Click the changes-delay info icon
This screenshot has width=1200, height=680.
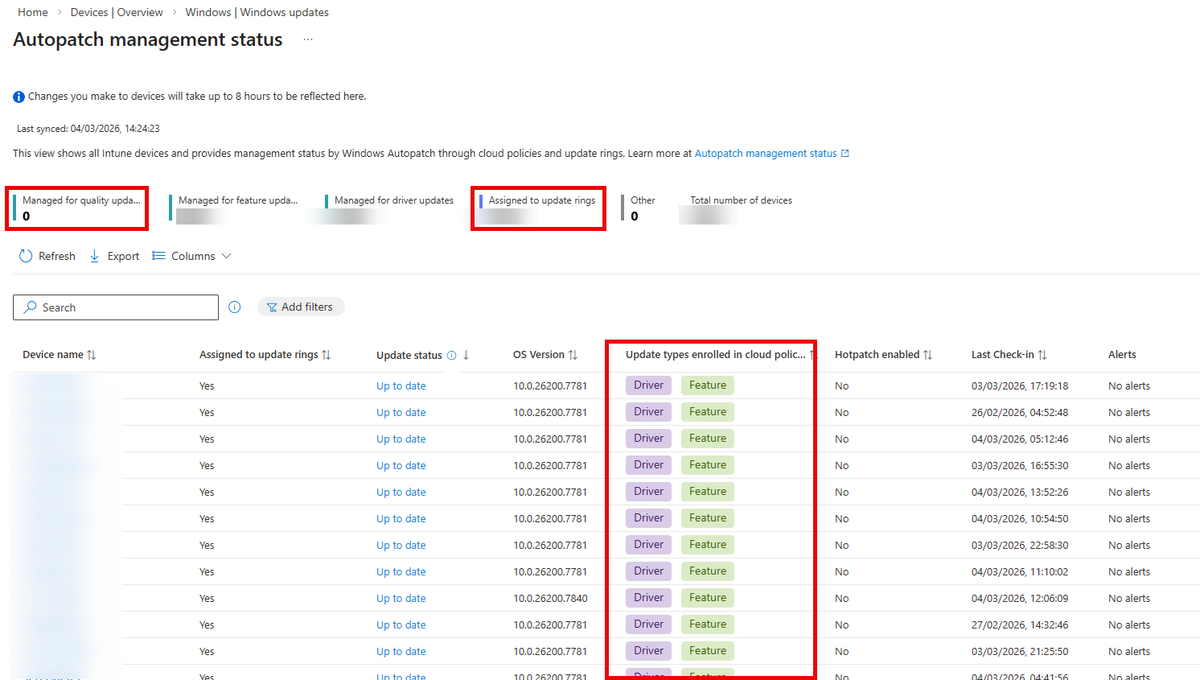pos(19,97)
